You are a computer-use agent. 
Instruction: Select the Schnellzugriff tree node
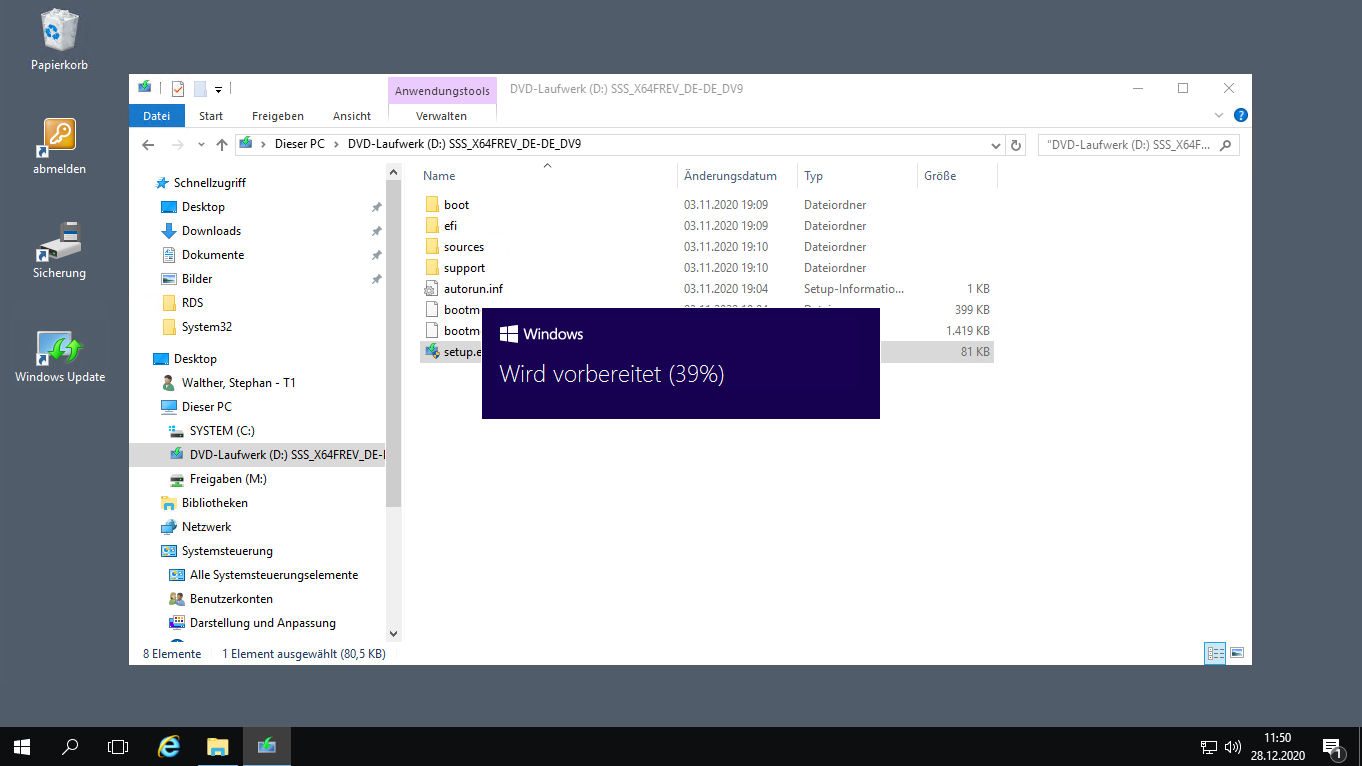tap(209, 183)
